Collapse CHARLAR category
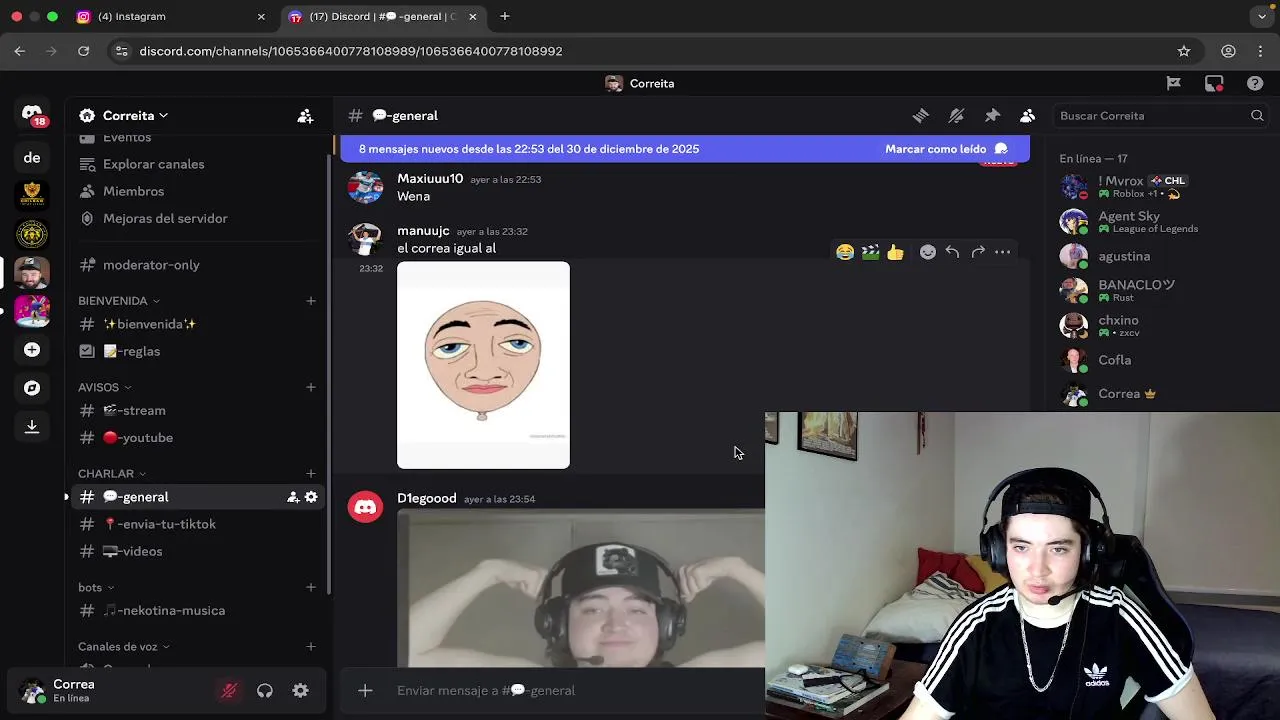The height and width of the screenshot is (720, 1280). [112, 474]
